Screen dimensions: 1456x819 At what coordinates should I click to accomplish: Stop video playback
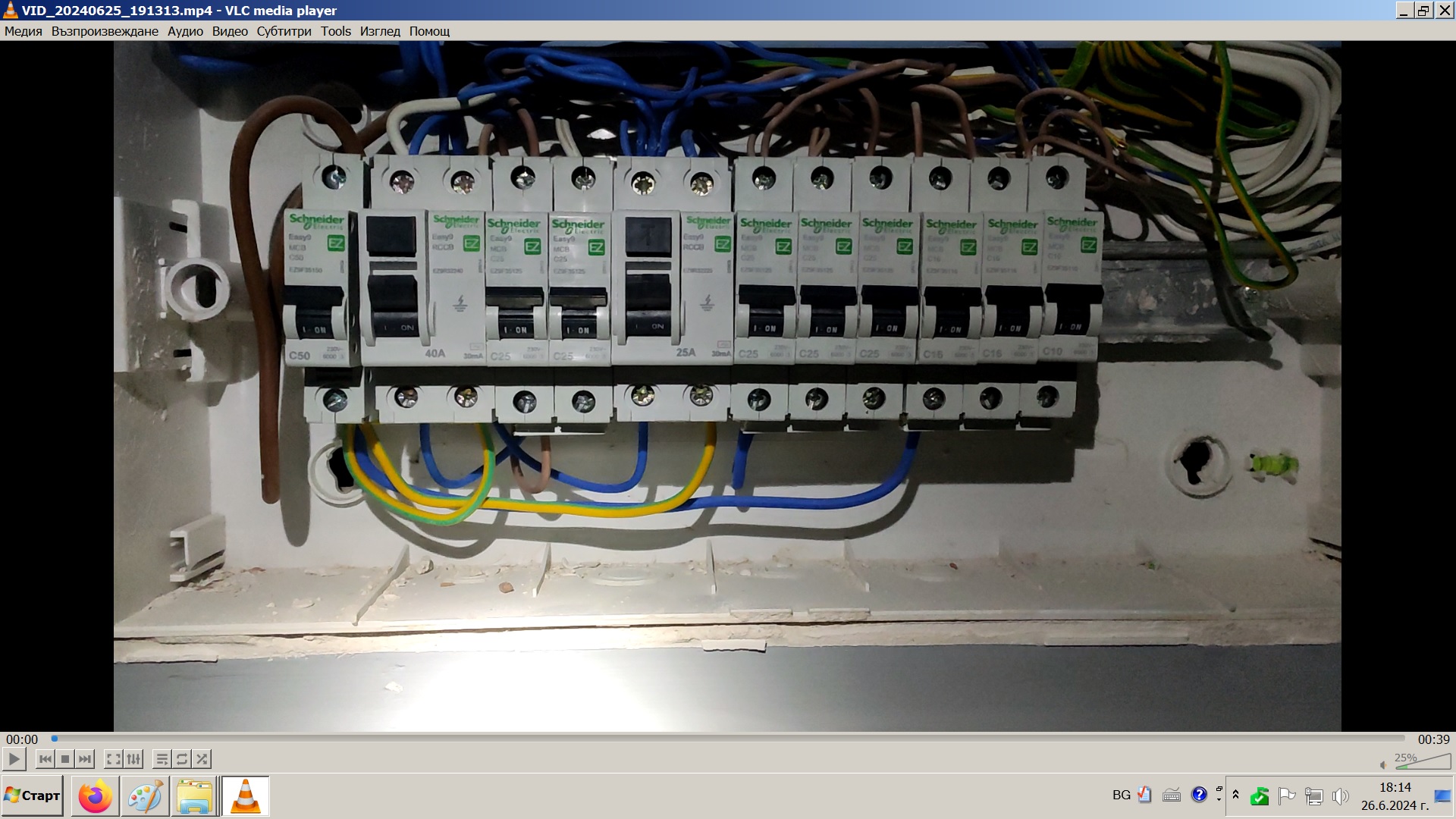point(65,759)
